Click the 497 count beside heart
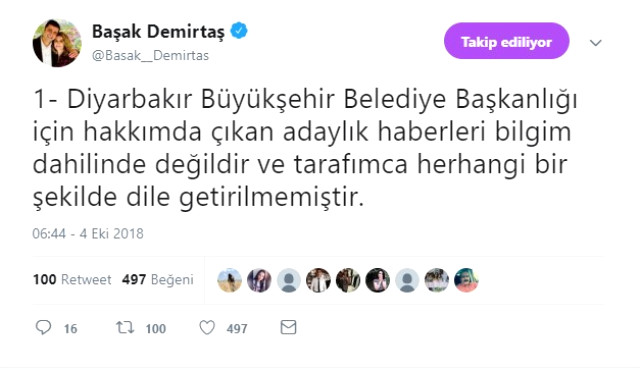Screen dimensions: 640x370 tap(237, 329)
